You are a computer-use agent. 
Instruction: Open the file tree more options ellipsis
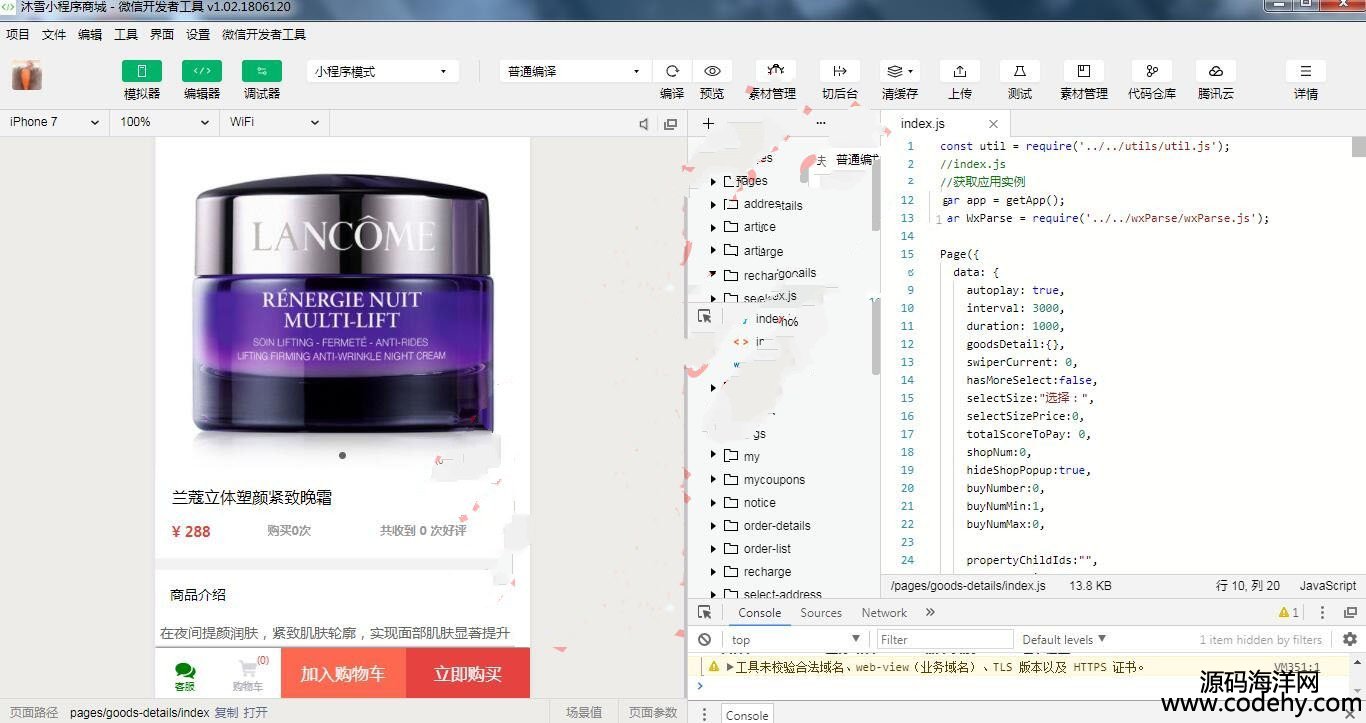(821, 123)
